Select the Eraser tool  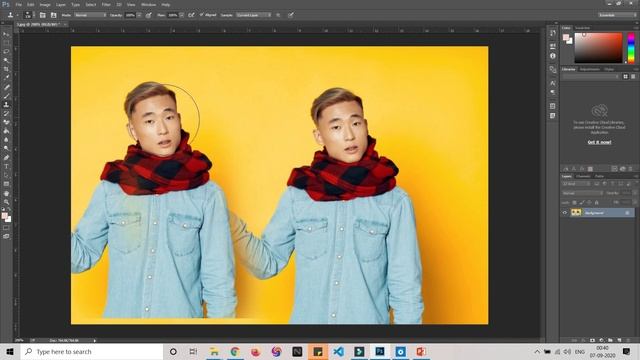point(6,122)
